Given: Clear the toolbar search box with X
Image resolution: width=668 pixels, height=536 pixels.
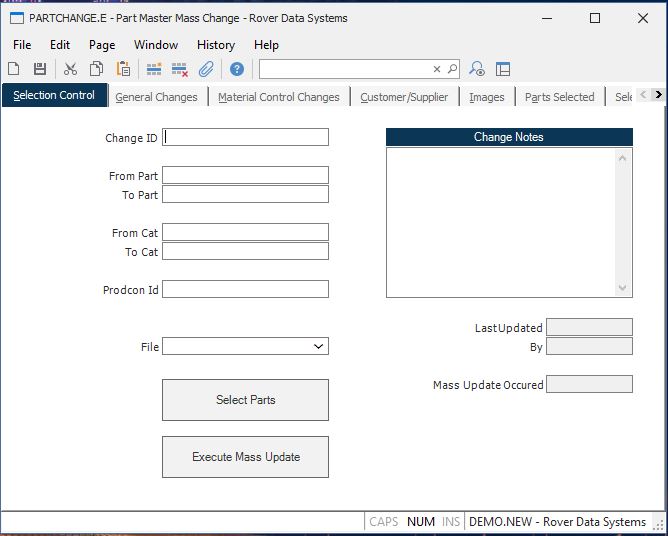Looking at the screenshot, I should [x=437, y=69].
